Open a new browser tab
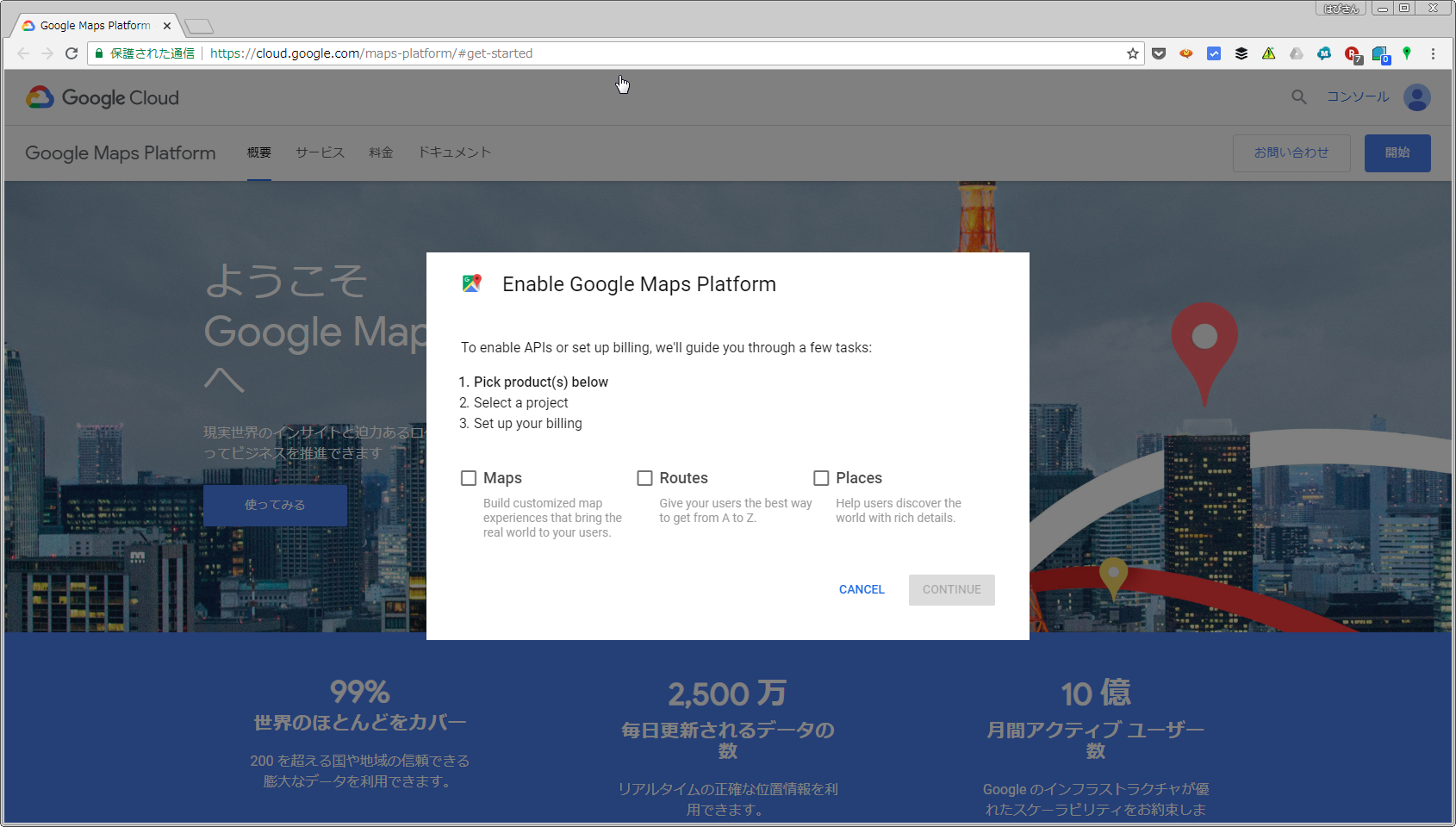The height and width of the screenshot is (827, 1456). pos(199,27)
